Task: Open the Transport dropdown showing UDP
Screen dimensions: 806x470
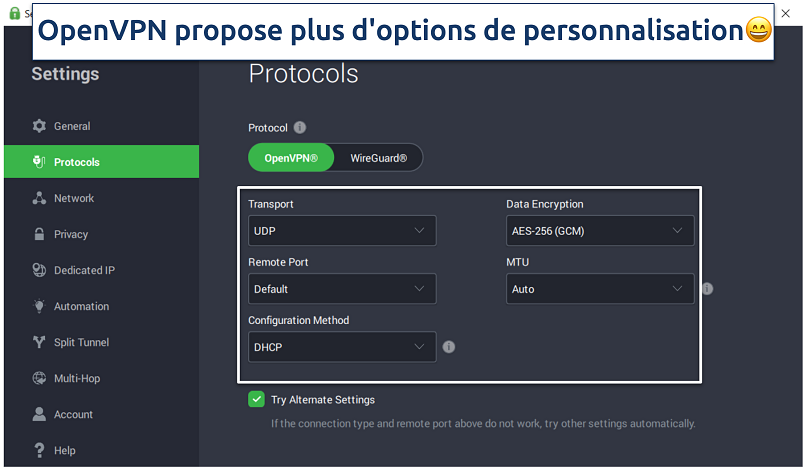Action: pyautogui.click(x=342, y=231)
